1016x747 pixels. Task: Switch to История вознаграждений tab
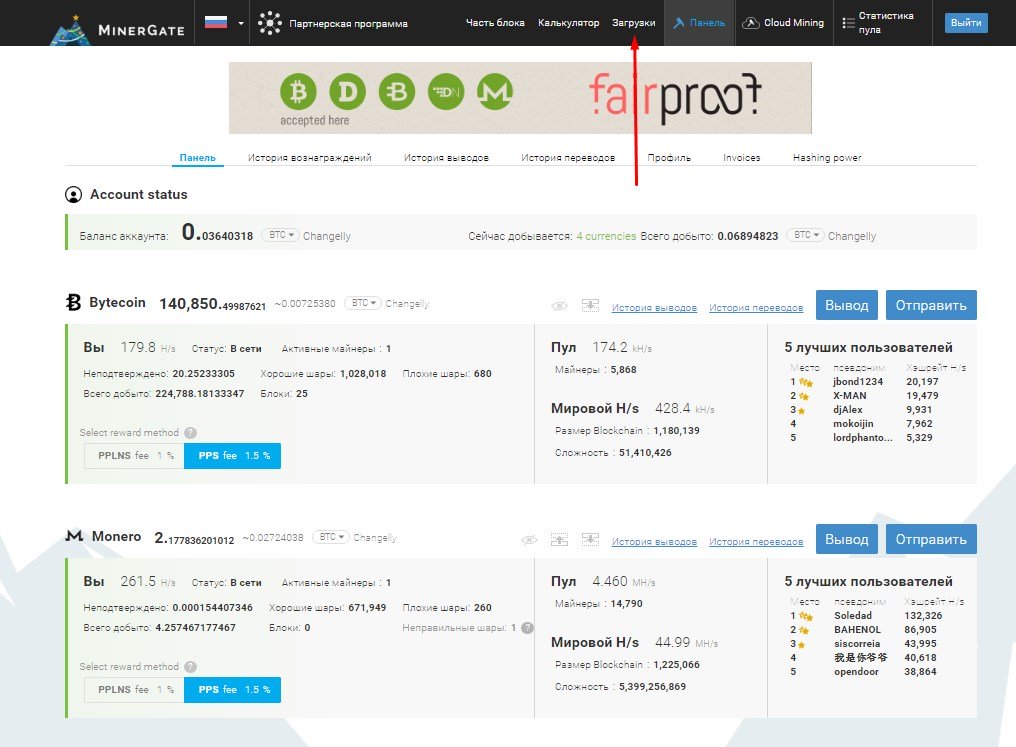click(x=310, y=157)
